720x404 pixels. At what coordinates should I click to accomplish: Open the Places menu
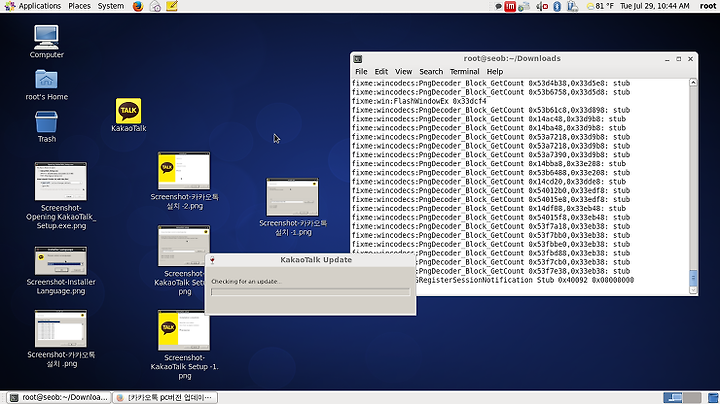pyautogui.click(x=79, y=6)
